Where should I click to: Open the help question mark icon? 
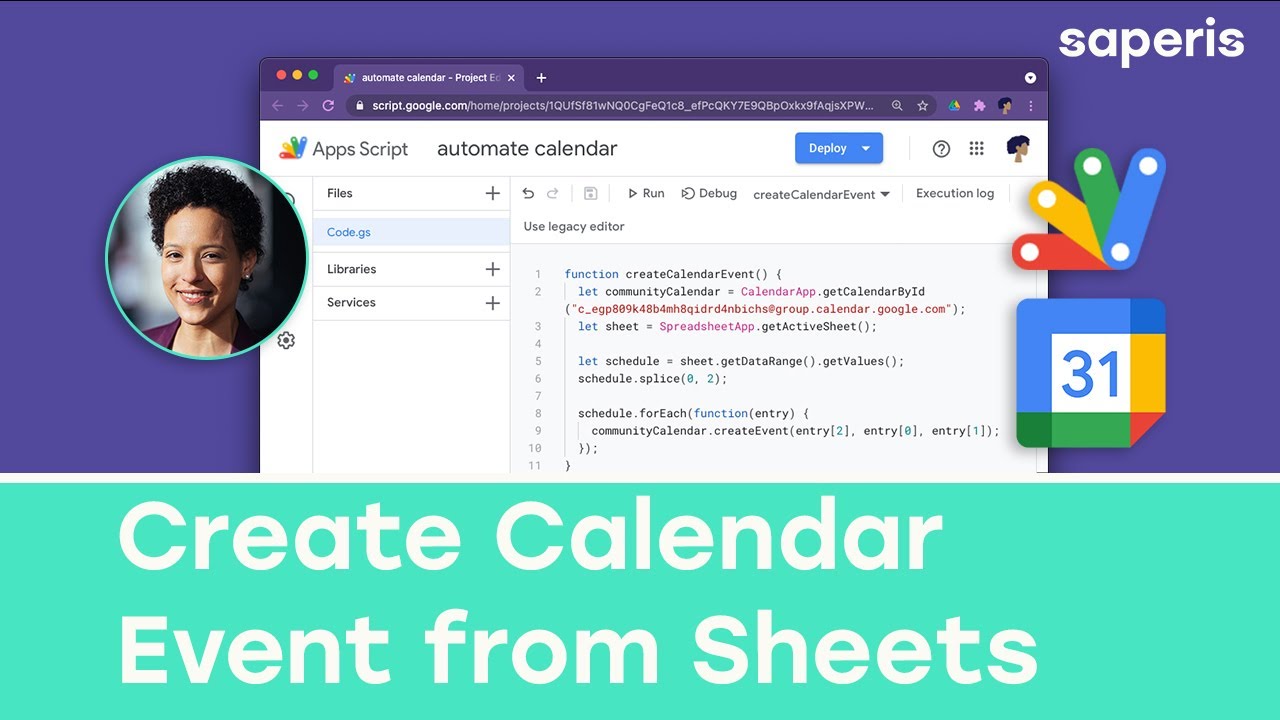(x=941, y=149)
